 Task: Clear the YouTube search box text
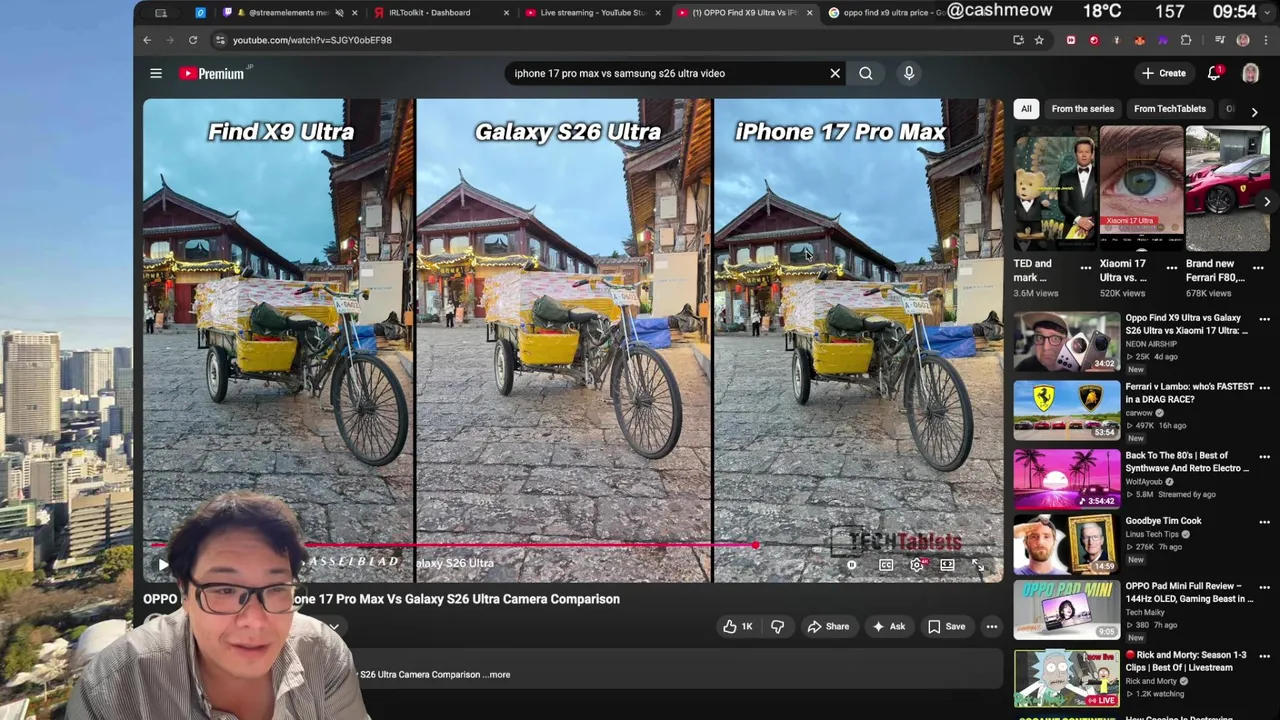(x=835, y=73)
